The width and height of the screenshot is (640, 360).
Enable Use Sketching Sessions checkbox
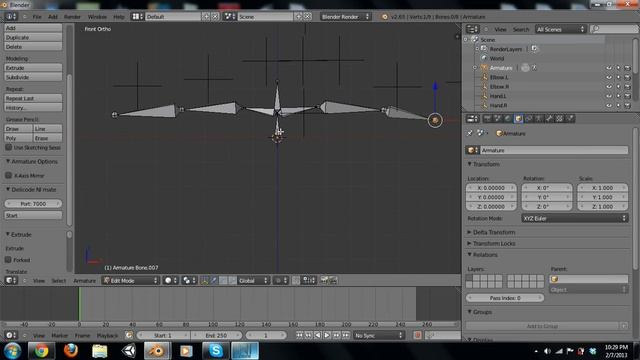(x=9, y=147)
